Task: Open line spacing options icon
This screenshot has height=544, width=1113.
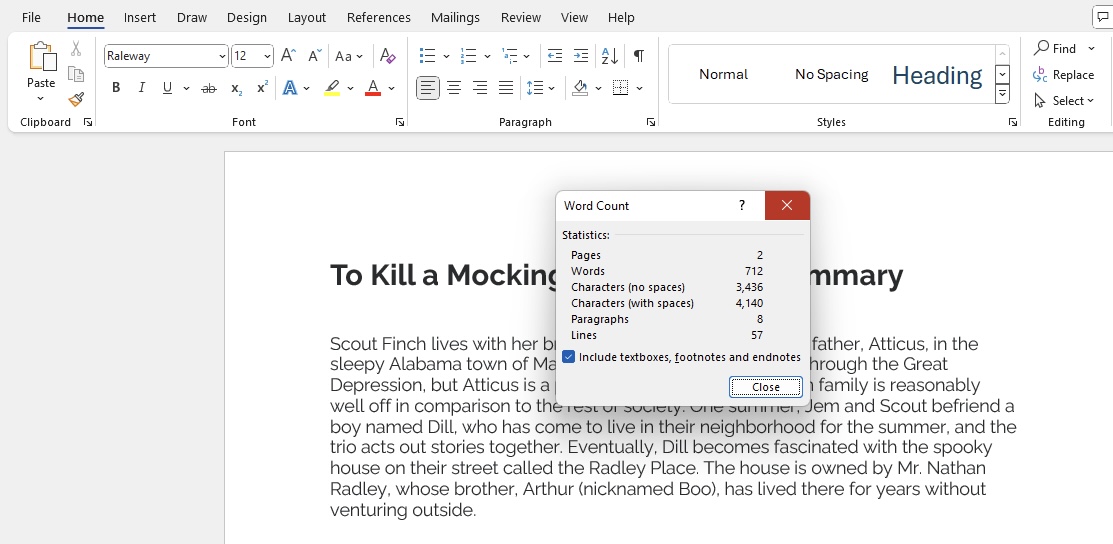Action: point(534,88)
